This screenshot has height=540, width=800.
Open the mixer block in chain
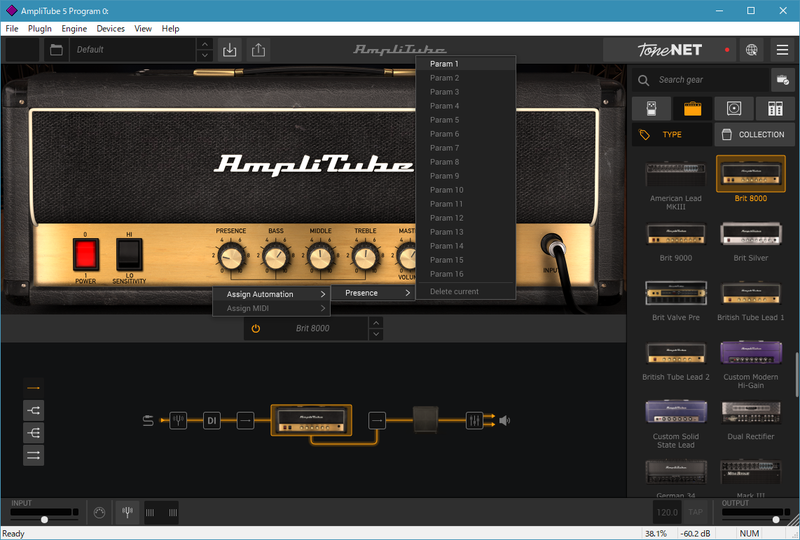(474, 421)
